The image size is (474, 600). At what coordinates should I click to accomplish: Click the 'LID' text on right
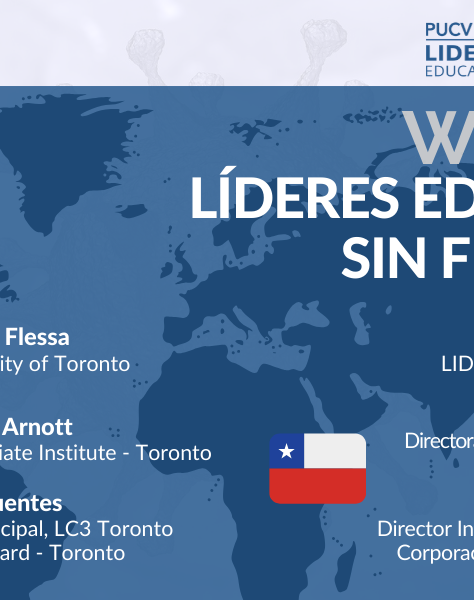tap(458, 364)
